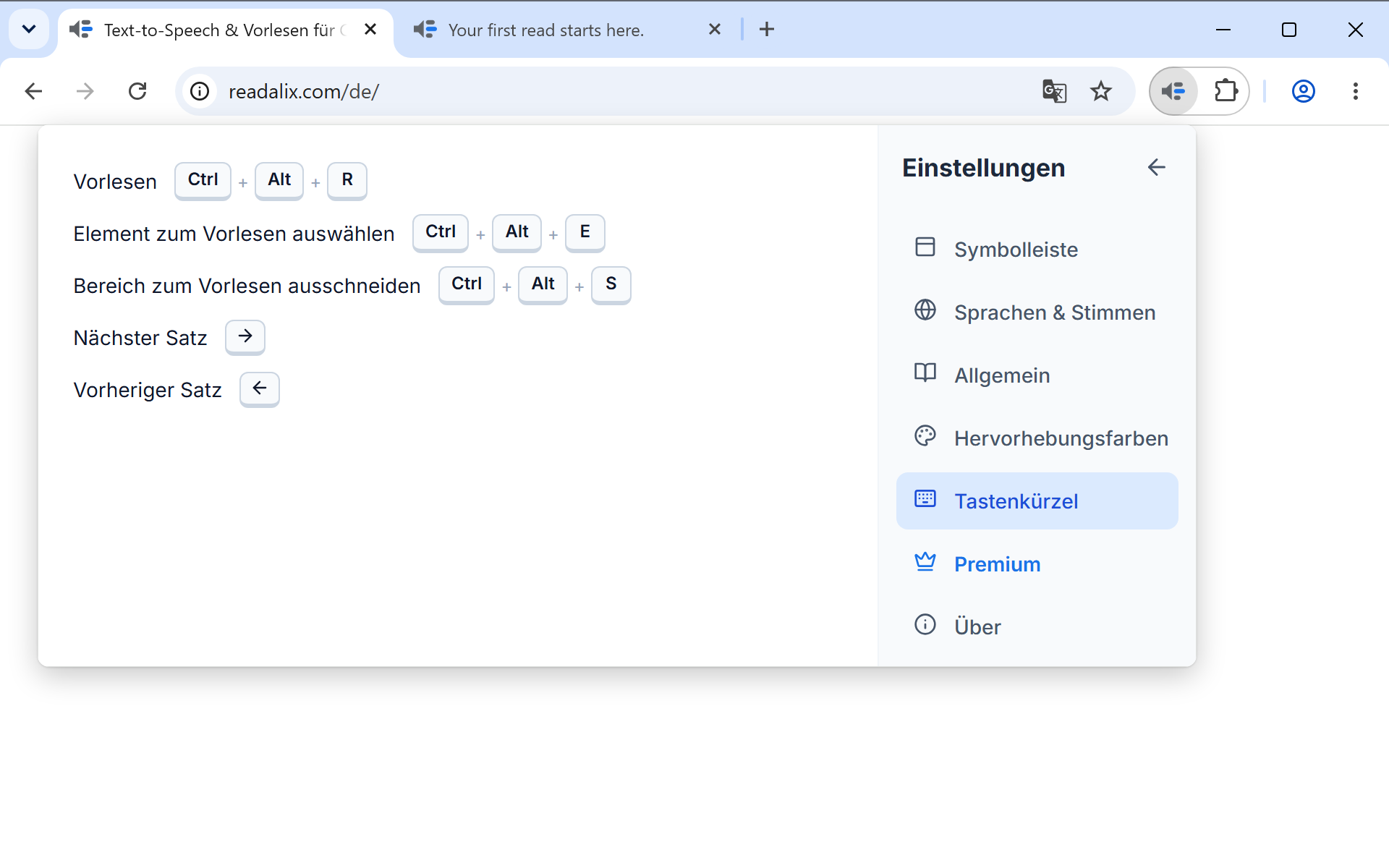Image resolution: width=1389 pixels, height=868 pixels.
Task: Open Chrome's three-dot menu
Action: coord(1356,91)
